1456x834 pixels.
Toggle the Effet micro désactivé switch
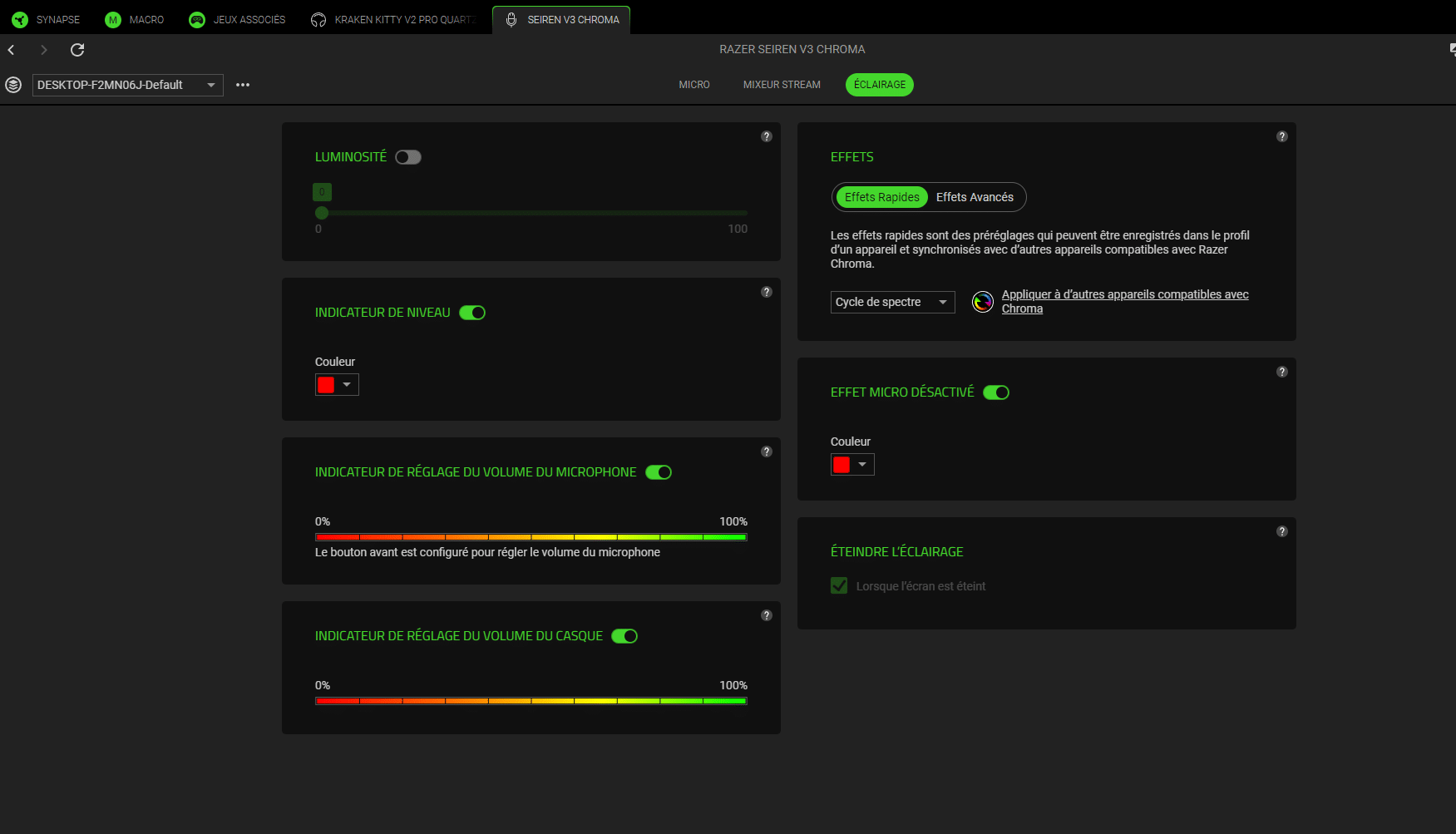tap(996, 392)
